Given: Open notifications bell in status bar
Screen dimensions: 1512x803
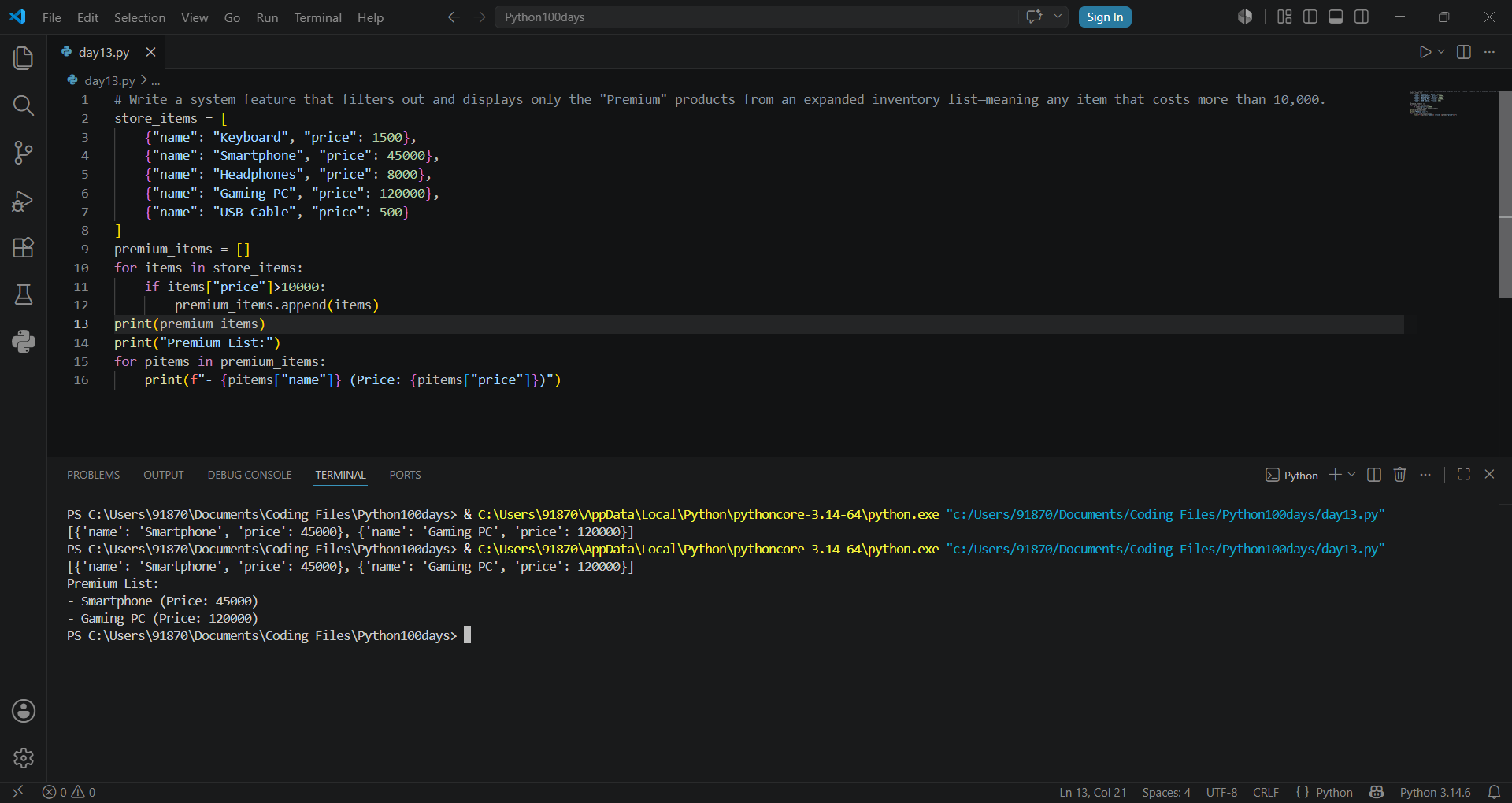Looking at the screenshot, I should 1494,792.
